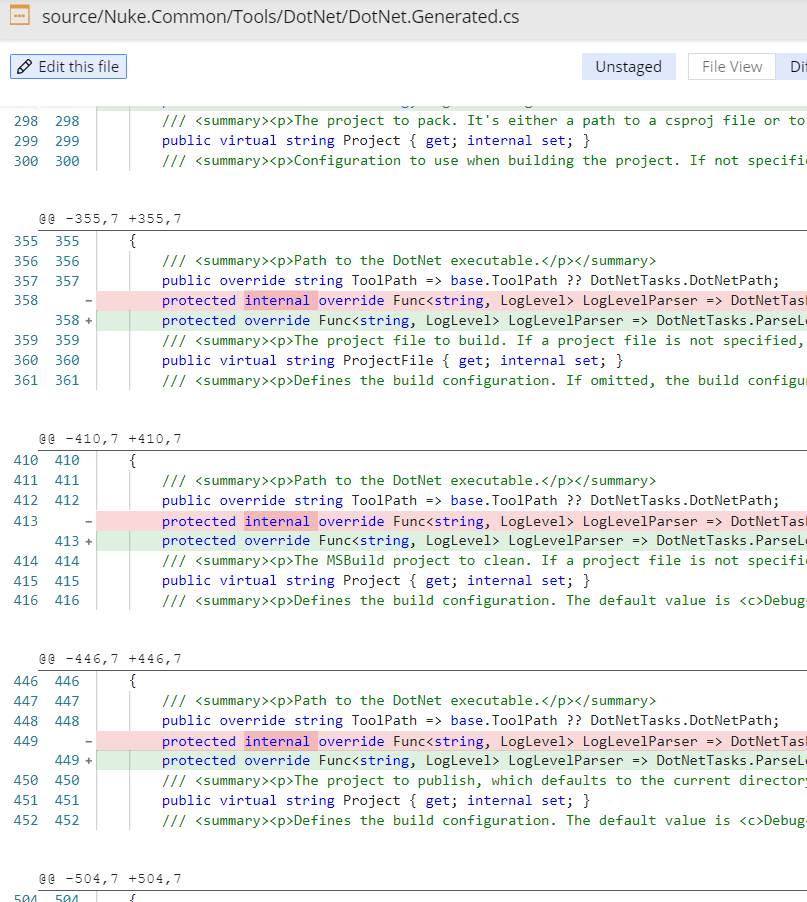
Task: Click line 361 build configuration summary
Action: pos(484,381)
